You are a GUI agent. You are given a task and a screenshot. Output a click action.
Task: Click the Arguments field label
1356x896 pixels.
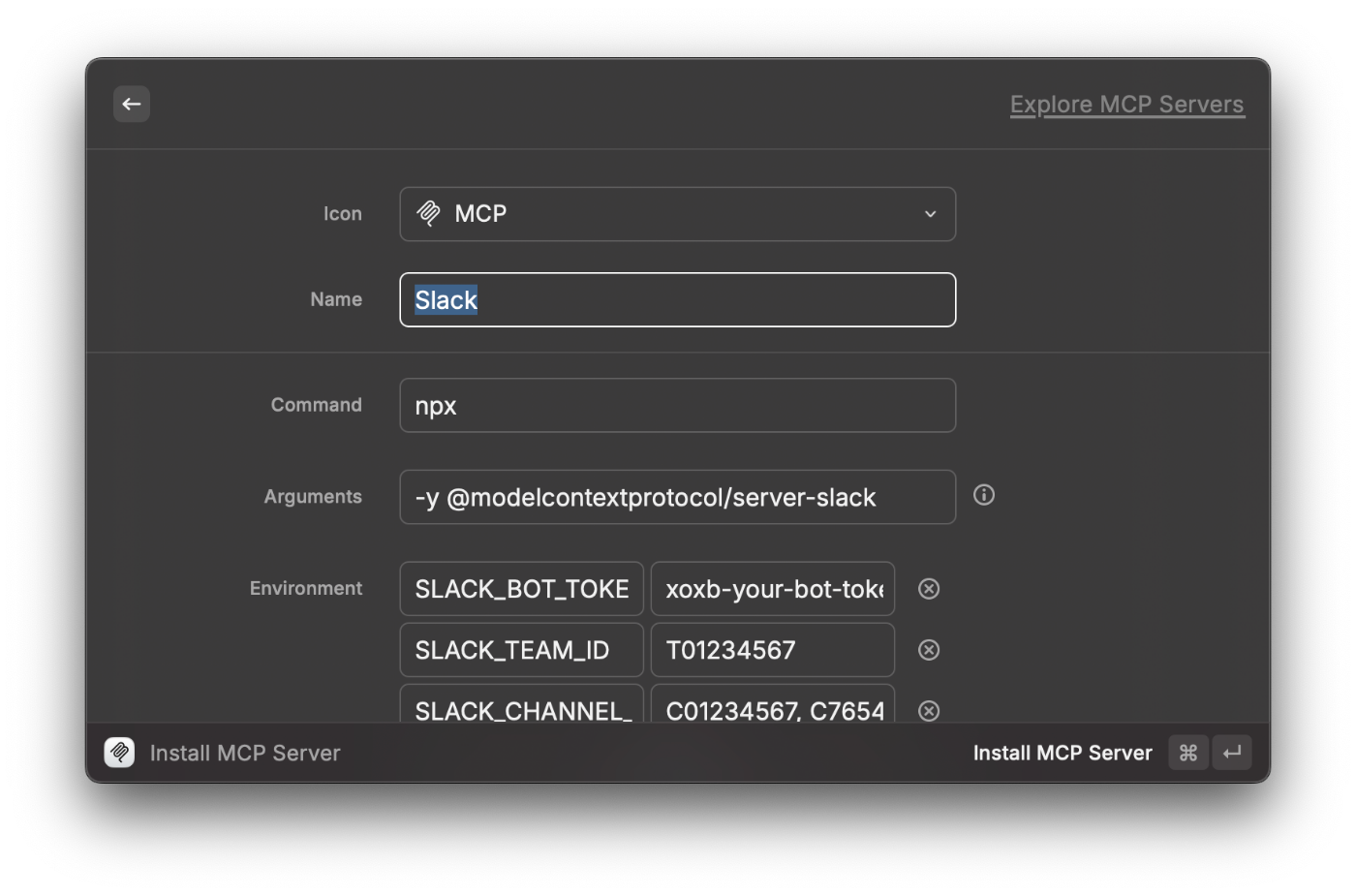pyautogui.click(x=313, y=497)
